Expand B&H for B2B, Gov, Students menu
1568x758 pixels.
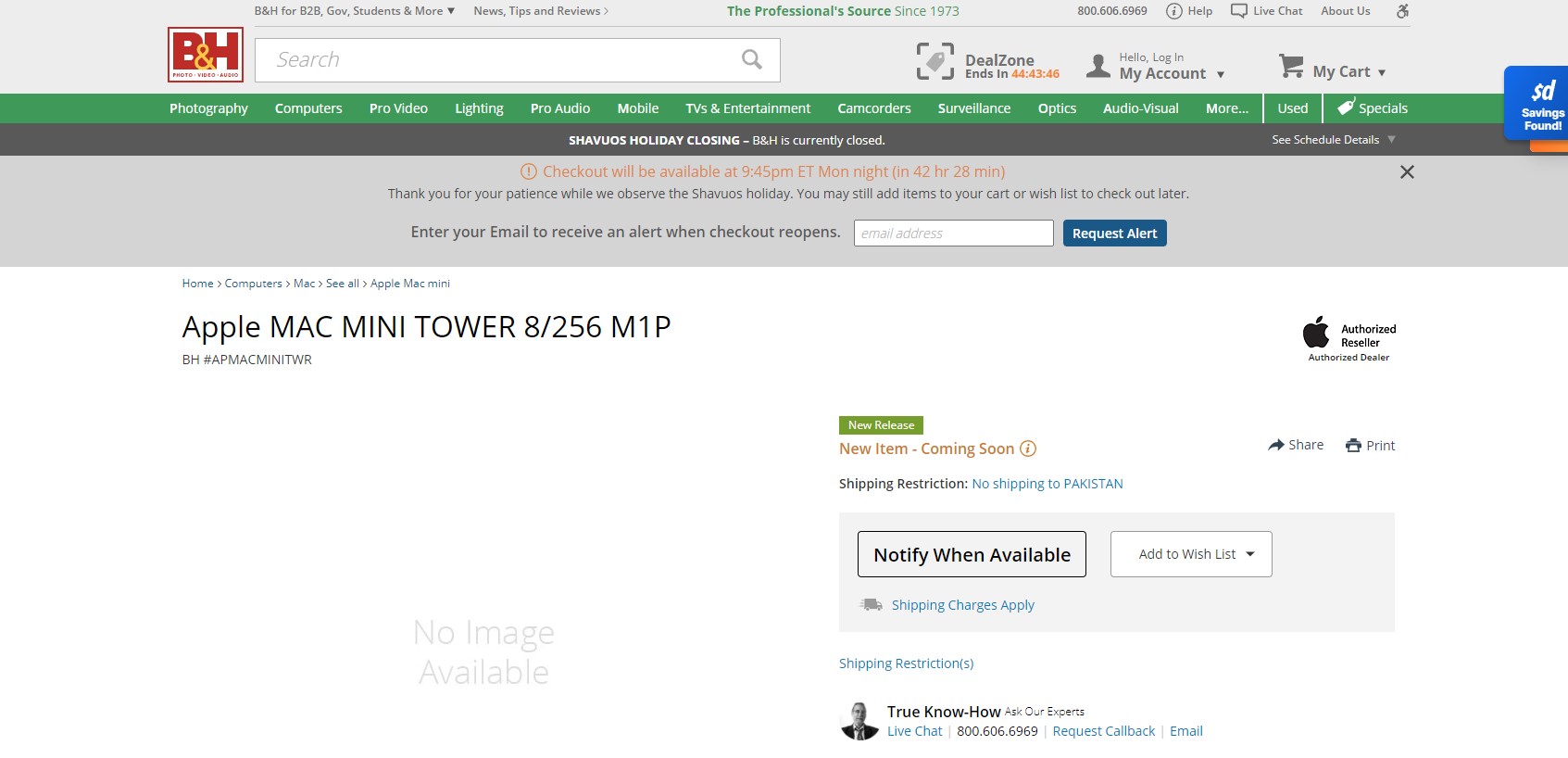tap(355, 11)
